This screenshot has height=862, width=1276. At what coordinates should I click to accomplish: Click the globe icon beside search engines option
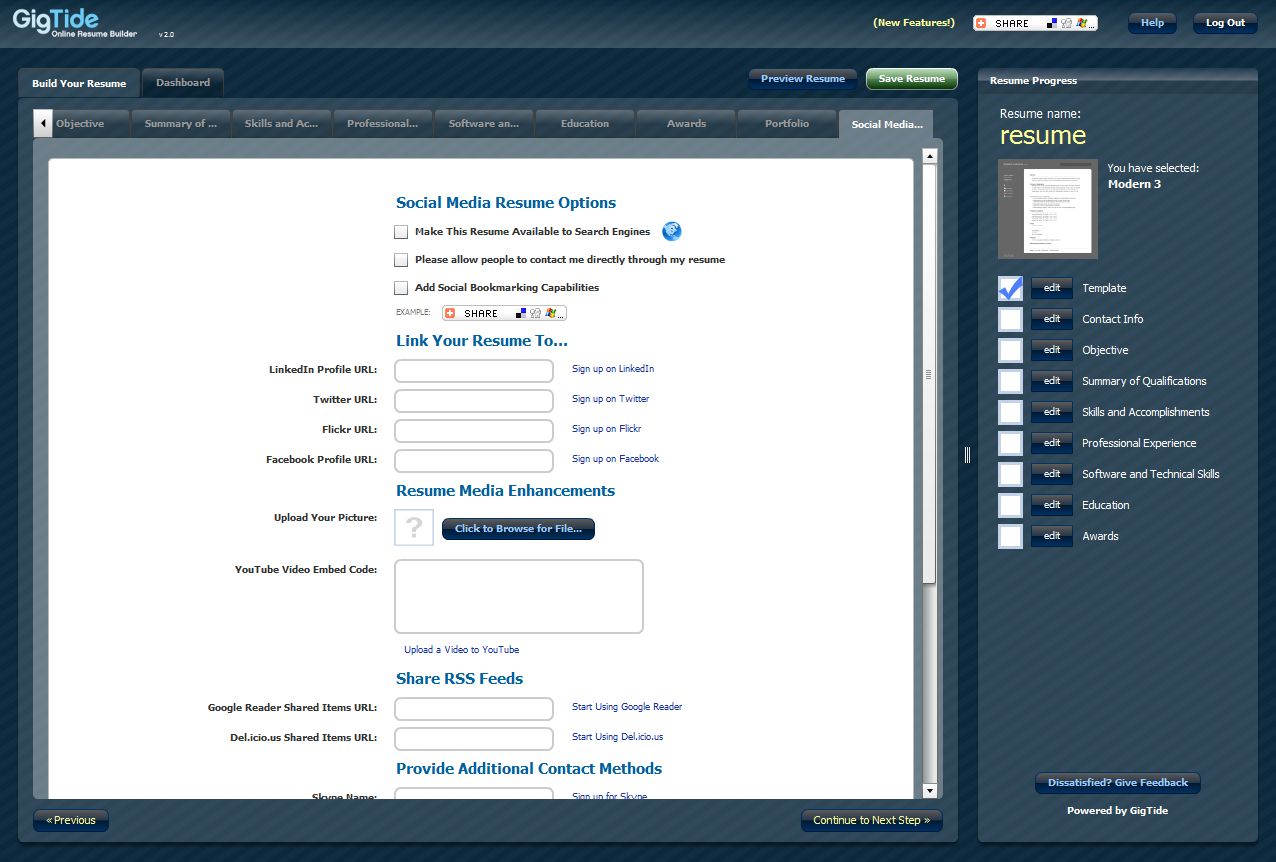point(672,231)
